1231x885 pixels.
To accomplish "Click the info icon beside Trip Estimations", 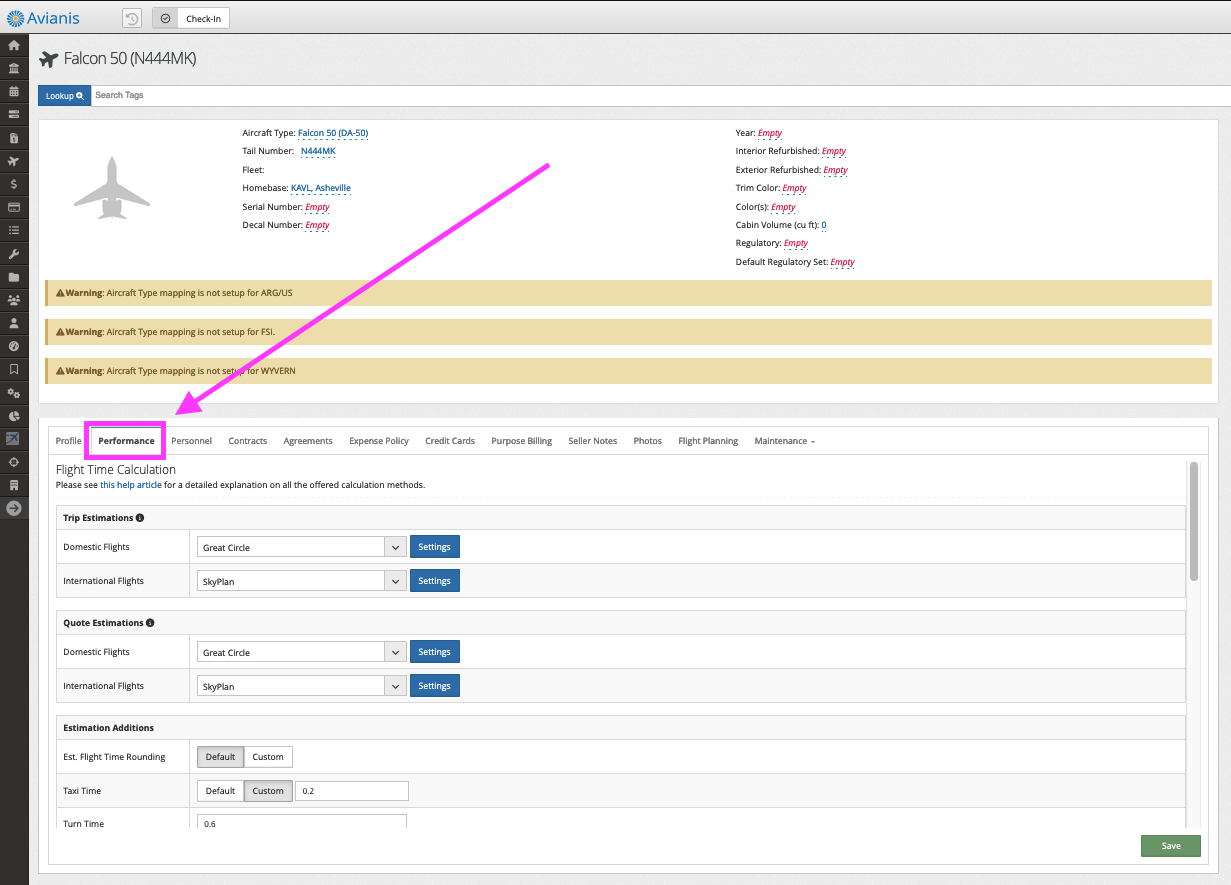I will click(x=140, y=518).
